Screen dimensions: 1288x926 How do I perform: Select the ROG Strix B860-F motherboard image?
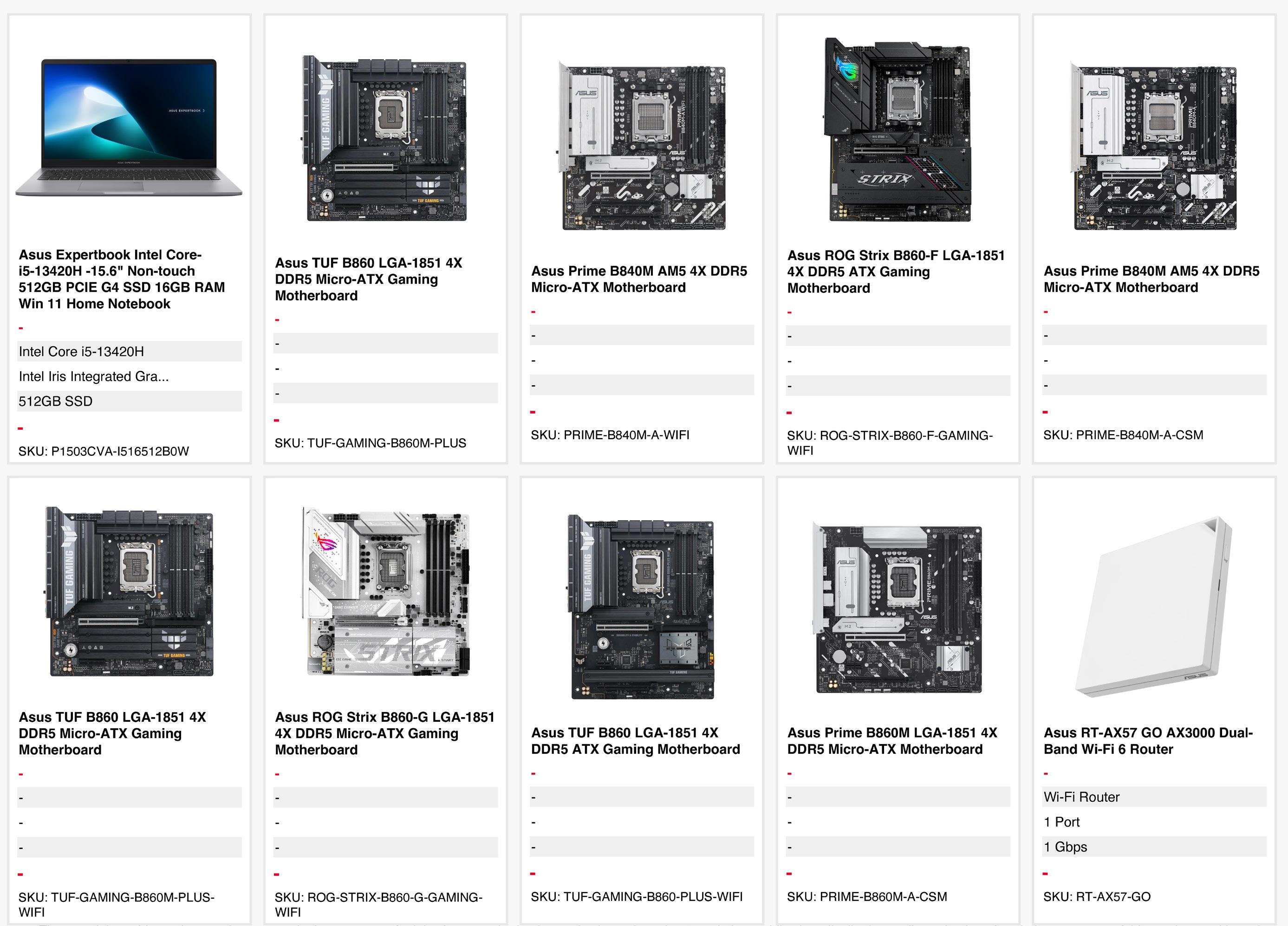(898, 130)
